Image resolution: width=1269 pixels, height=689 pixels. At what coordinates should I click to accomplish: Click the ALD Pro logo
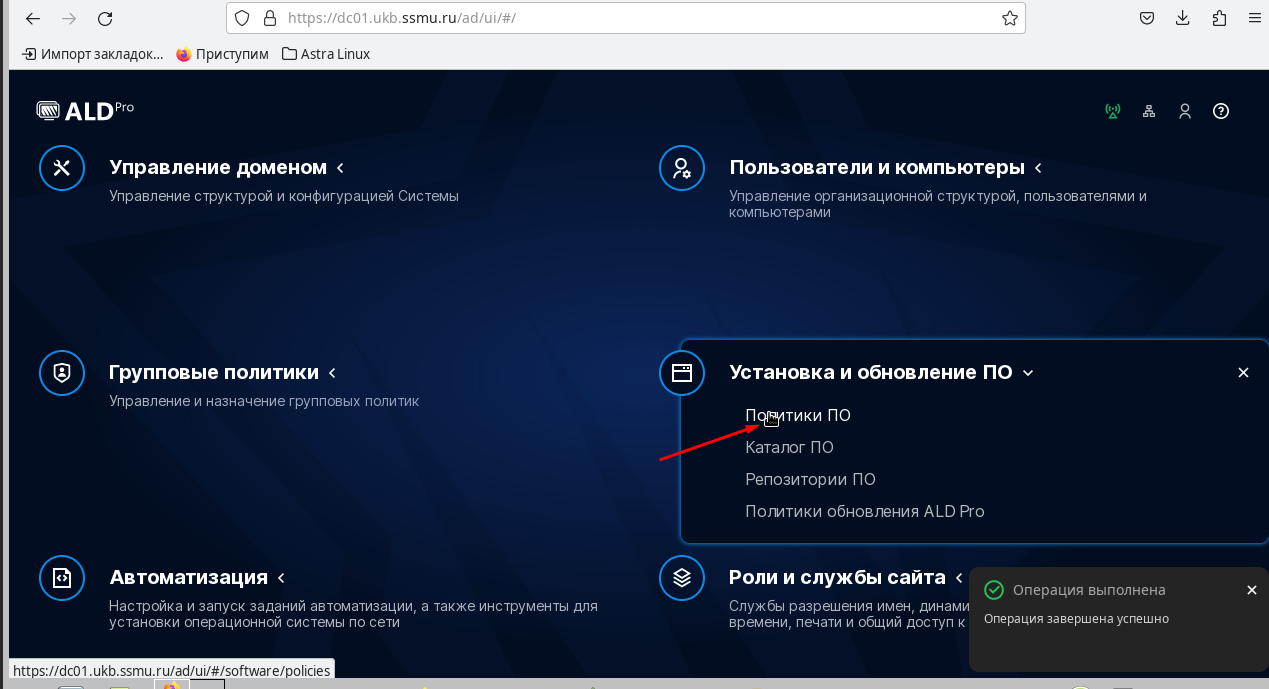[84, 110]
